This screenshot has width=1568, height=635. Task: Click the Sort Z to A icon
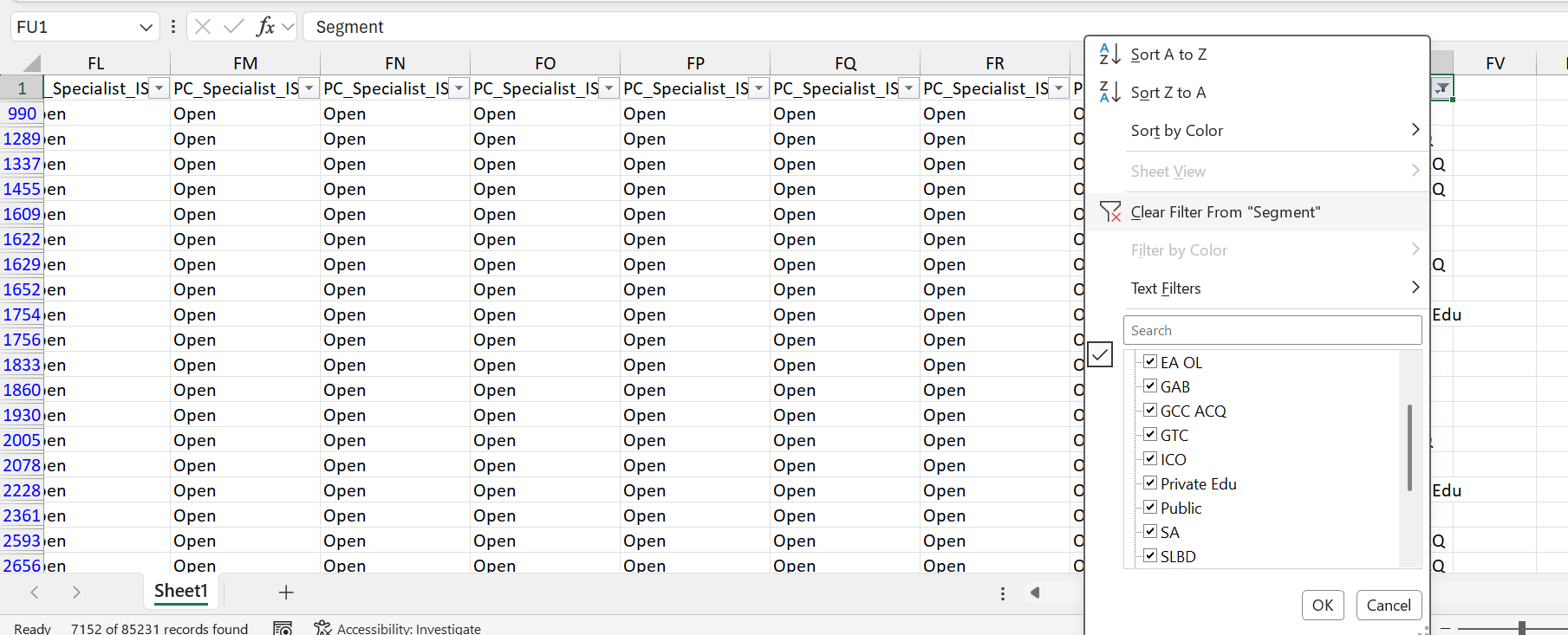pyautogui.click(x=1109, y=93)
